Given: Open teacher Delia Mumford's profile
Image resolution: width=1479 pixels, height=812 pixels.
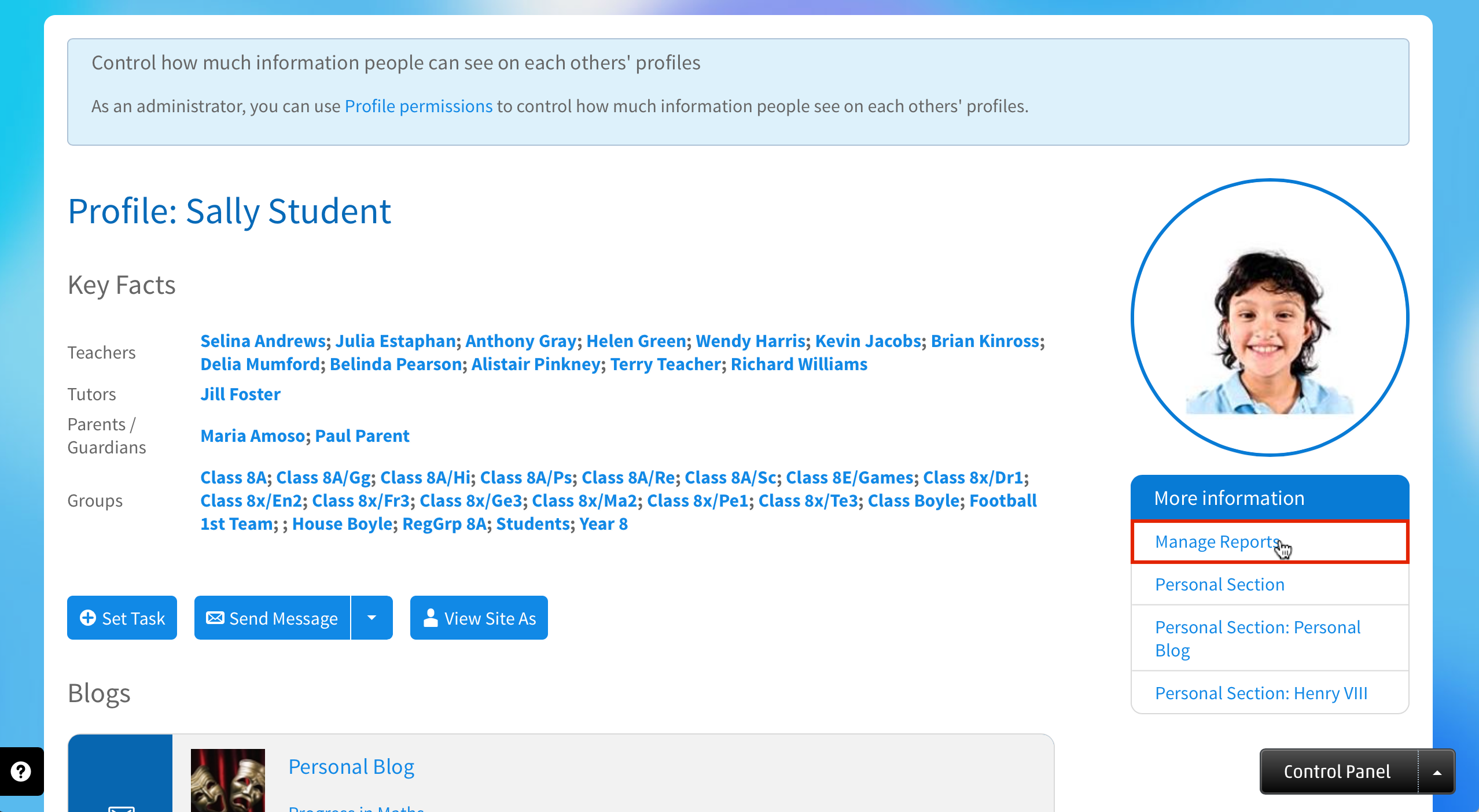Looking at the screenshot, I should [260, 364].
